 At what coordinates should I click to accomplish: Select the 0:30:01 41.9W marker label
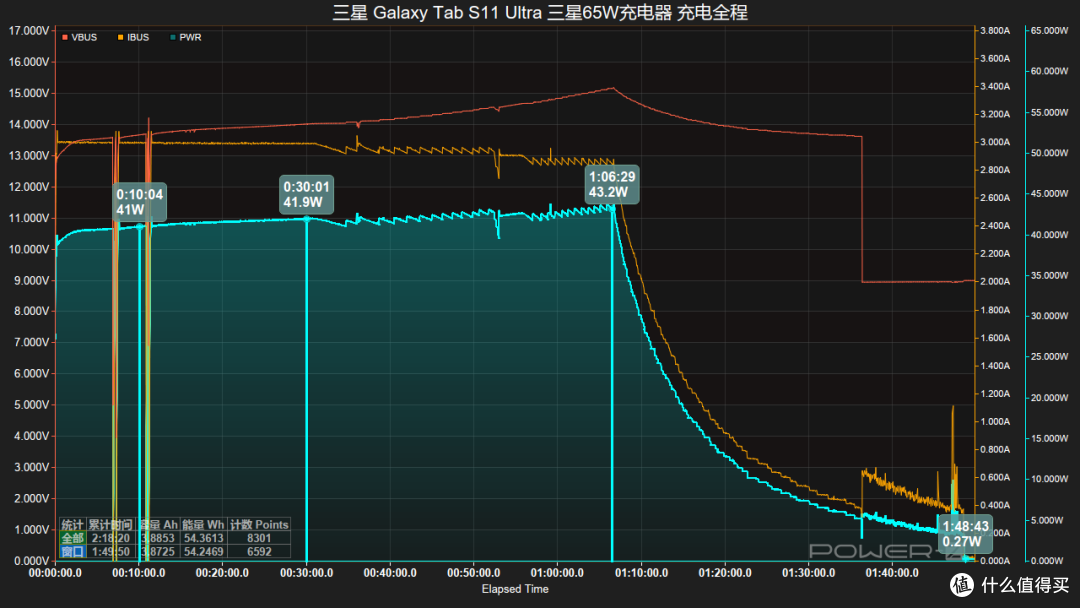307,194
